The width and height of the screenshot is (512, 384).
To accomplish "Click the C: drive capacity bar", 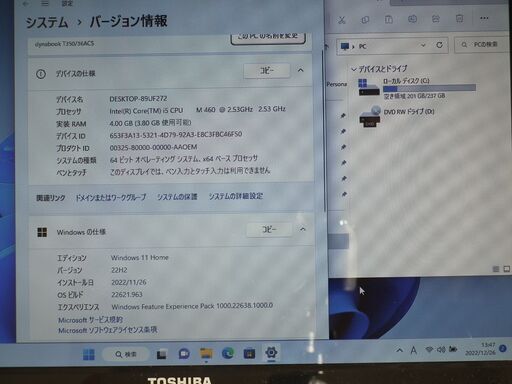I will [x=429, y=88].
